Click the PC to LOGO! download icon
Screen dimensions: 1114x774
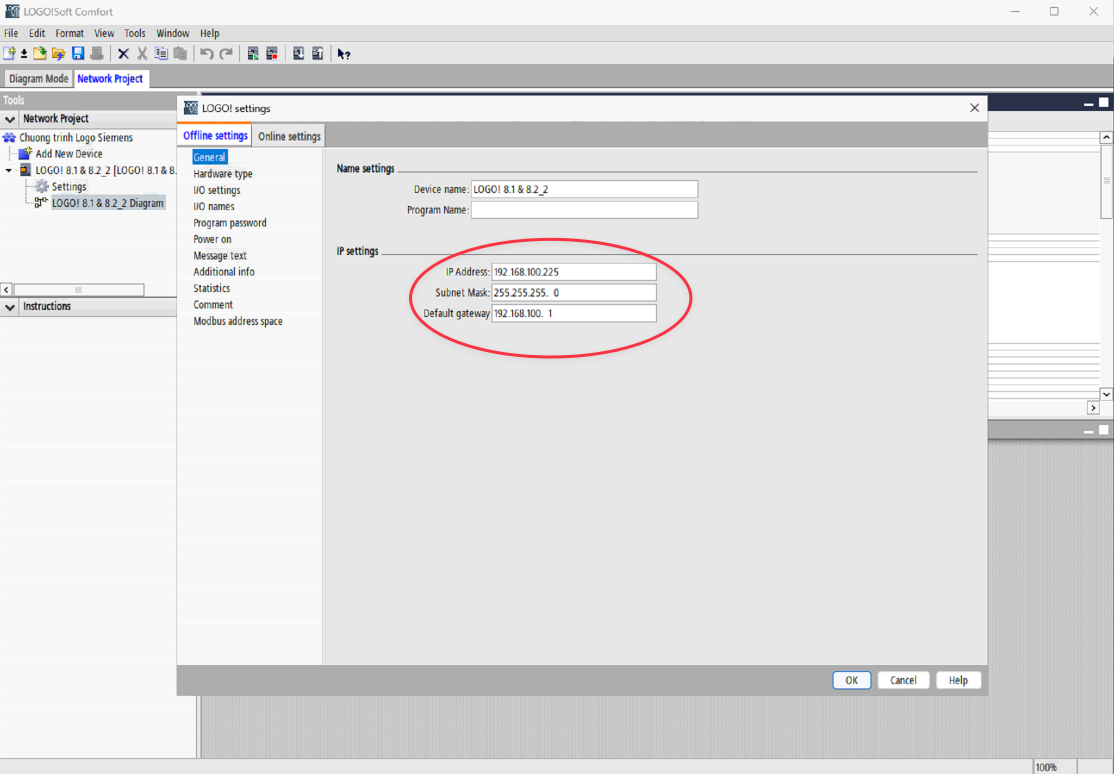tap(298, 53)
